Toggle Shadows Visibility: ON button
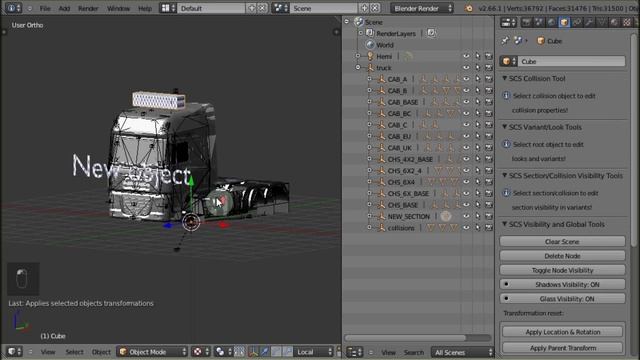This screenshot has height=360, width=640. (562, 284)
